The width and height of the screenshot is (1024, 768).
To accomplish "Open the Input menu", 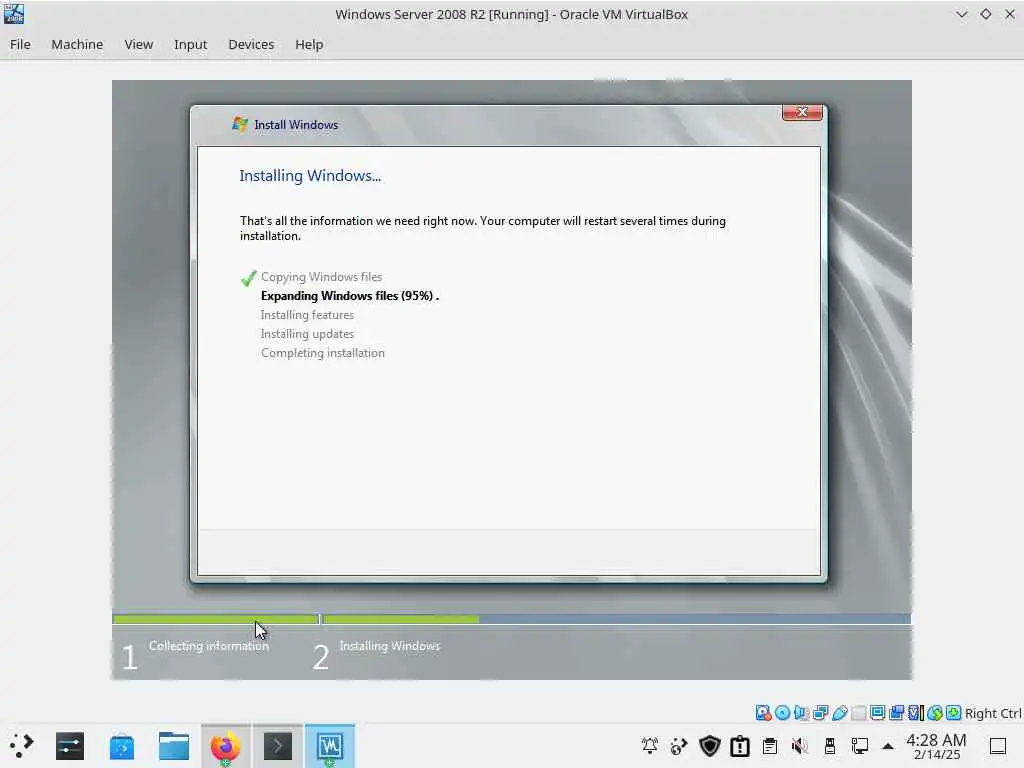I will pyautogui.click(x=190, y=44).
